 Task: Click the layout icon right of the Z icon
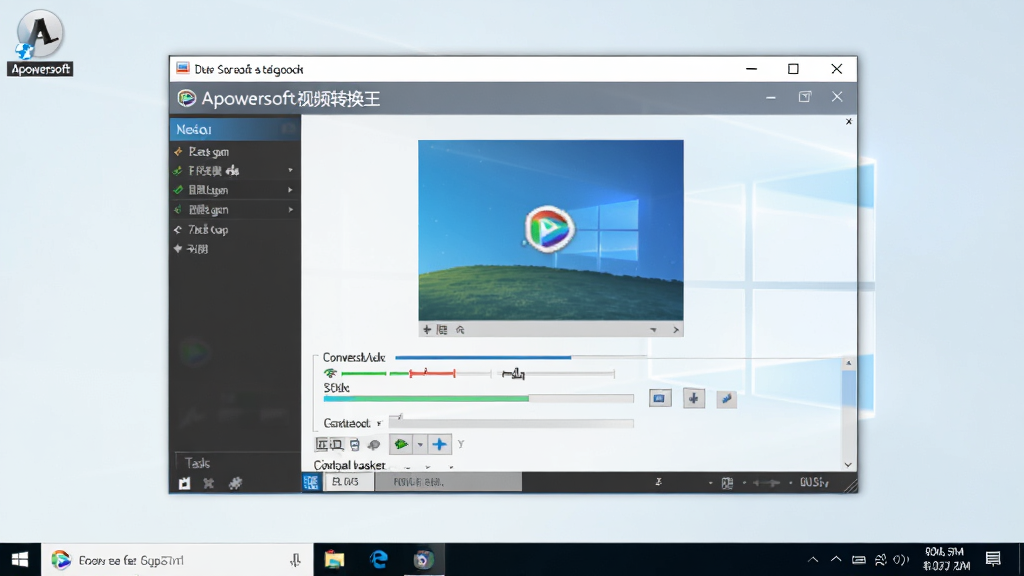pyautogui.click(x=727, y=483)
